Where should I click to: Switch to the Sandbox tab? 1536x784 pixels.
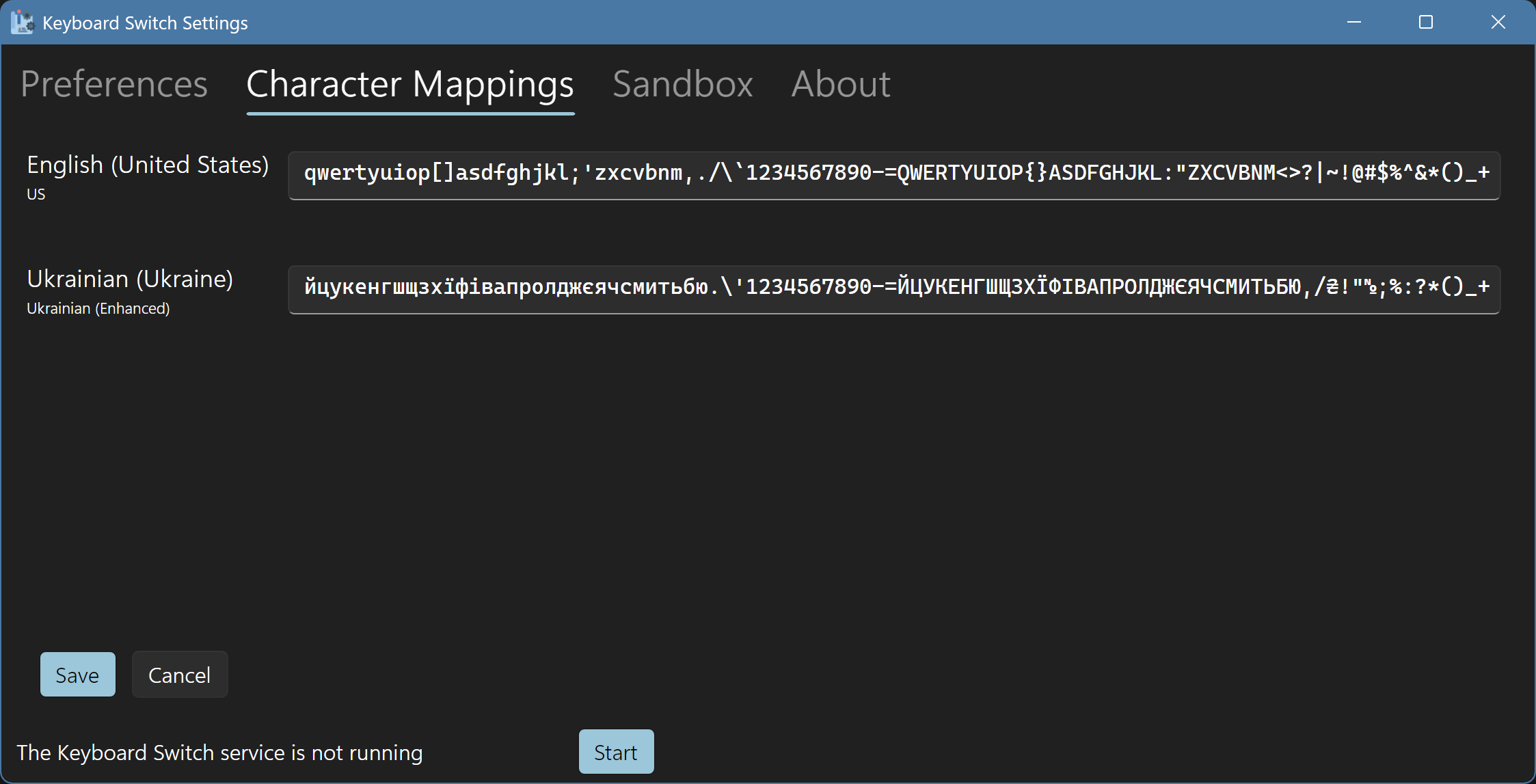(x=683, y=84)
